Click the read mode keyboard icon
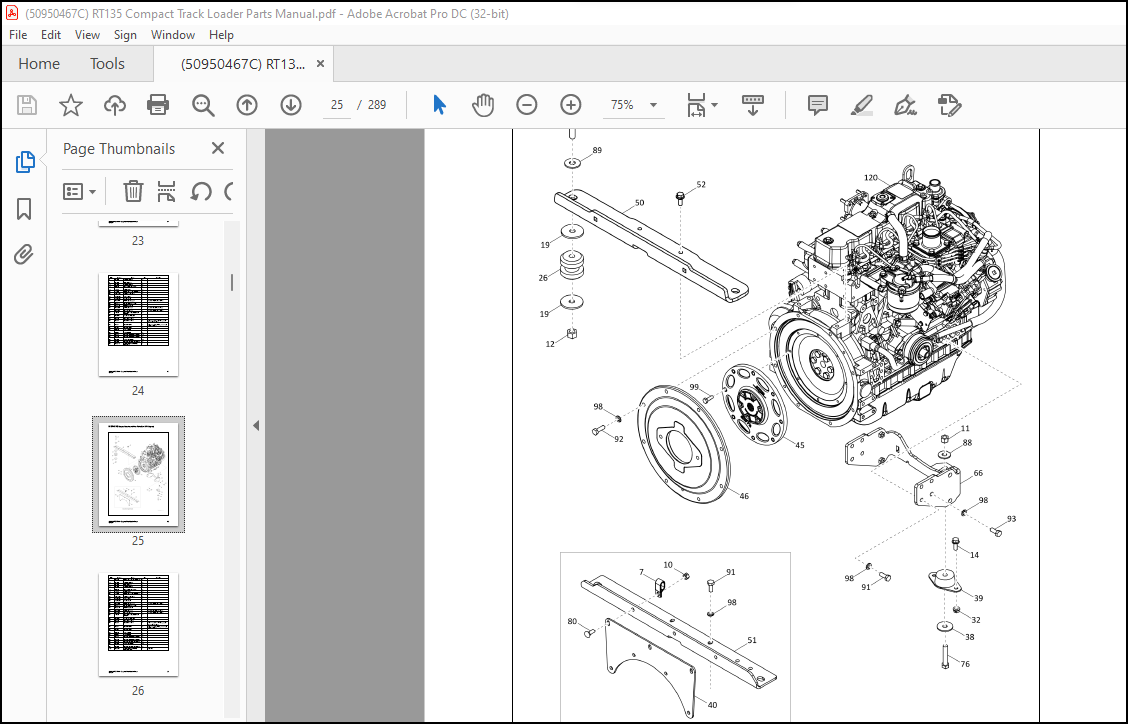The height and width of the screenshot is (724, 1128). click(x=752, y=105)
